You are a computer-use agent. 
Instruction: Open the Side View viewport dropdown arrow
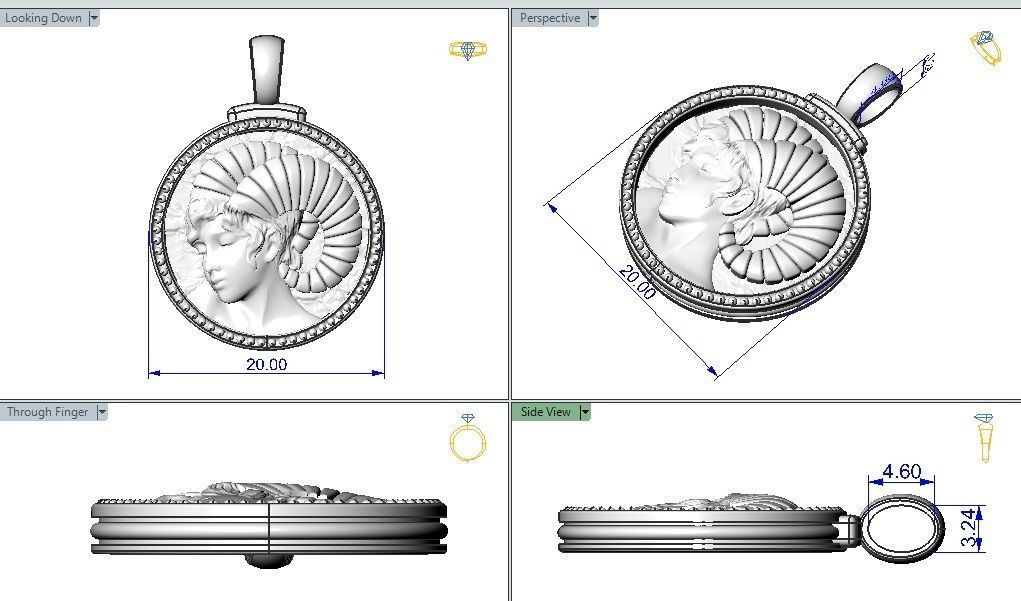(x=585, y=412)
